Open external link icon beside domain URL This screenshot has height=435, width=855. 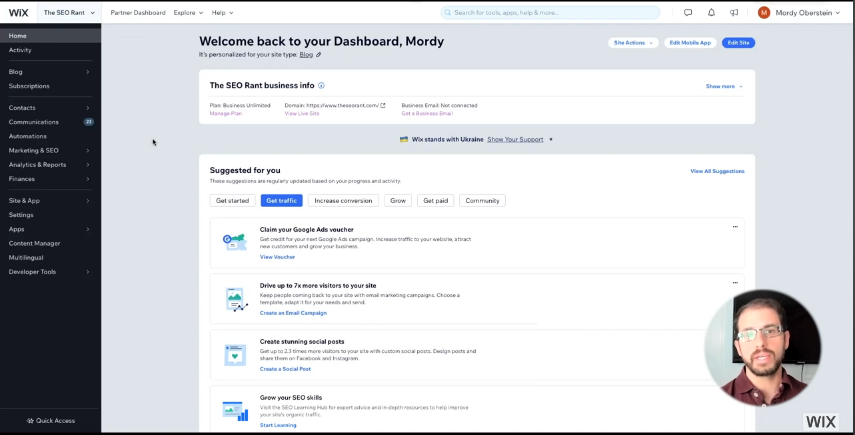click(x=383, y=105)
